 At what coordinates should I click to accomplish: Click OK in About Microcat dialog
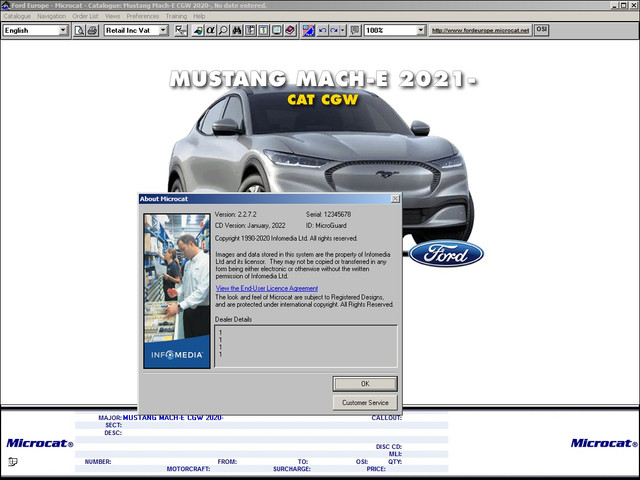(x=365, y=384)
